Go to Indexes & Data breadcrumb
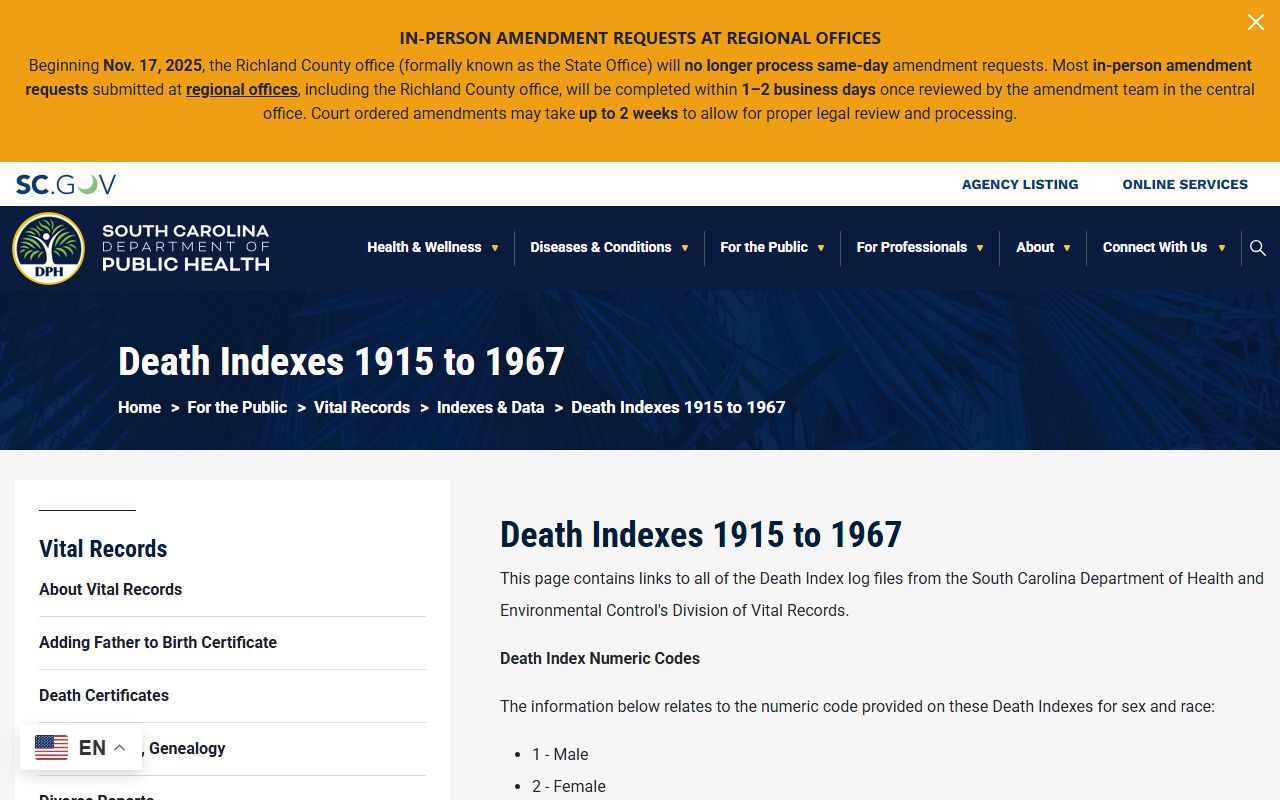1280x800 pixels. pyautogui.click(x=491, y=407)
